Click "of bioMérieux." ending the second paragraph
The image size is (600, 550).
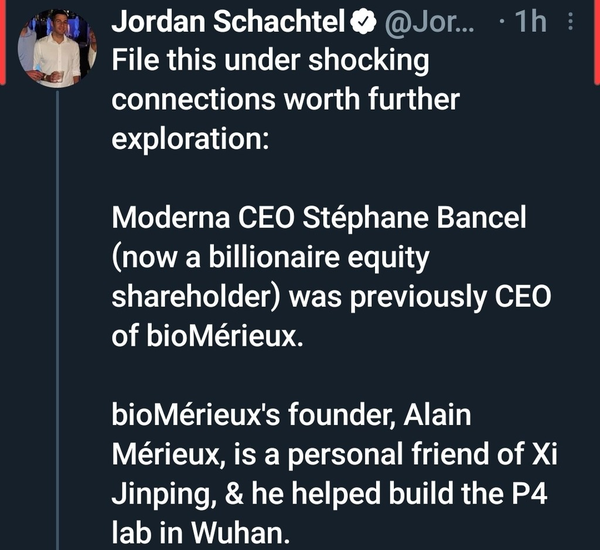point(206,336)
